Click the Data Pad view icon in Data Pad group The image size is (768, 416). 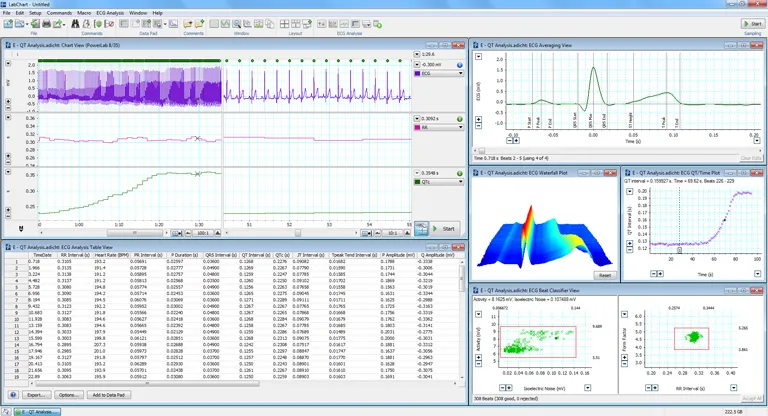(124, 24)
